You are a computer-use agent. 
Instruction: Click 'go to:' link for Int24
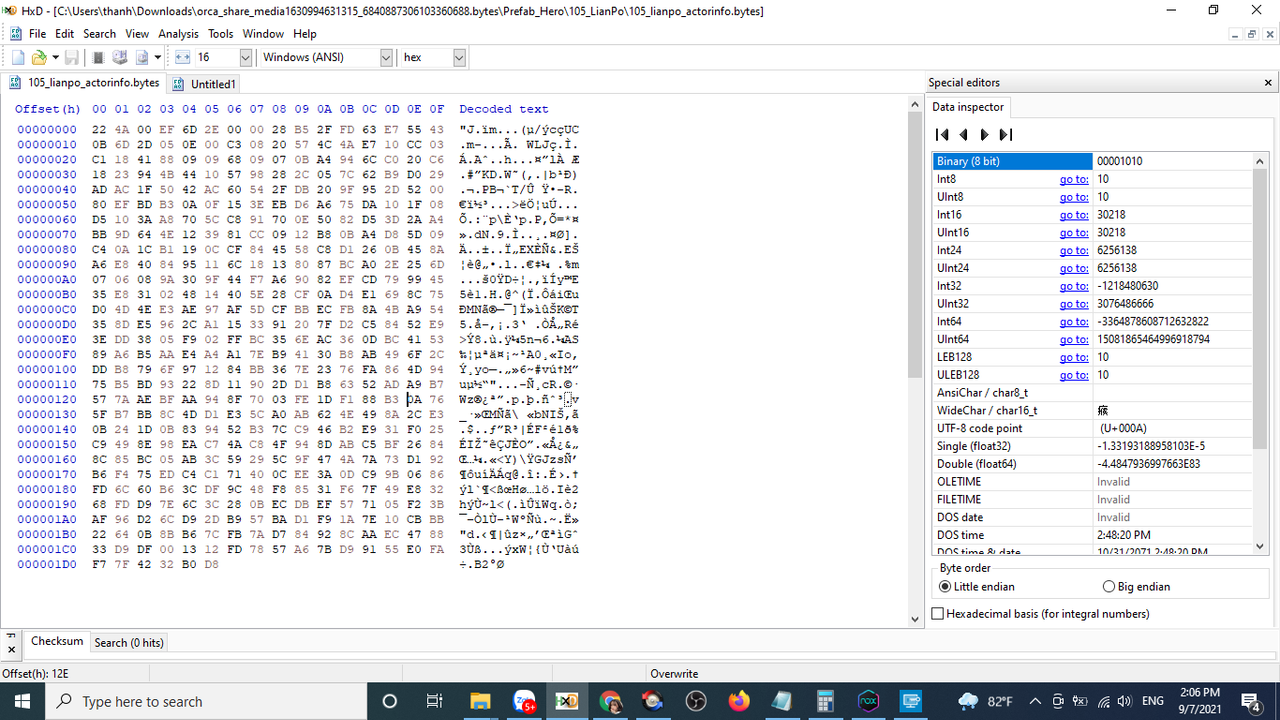1074,251
